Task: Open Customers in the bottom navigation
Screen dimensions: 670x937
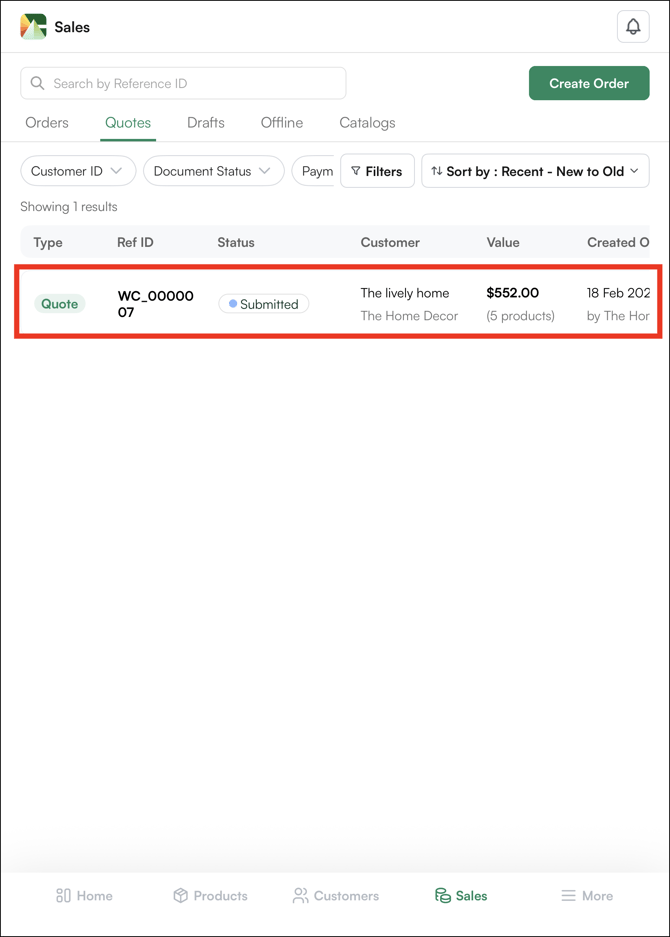Action: [x=336, y=896]
